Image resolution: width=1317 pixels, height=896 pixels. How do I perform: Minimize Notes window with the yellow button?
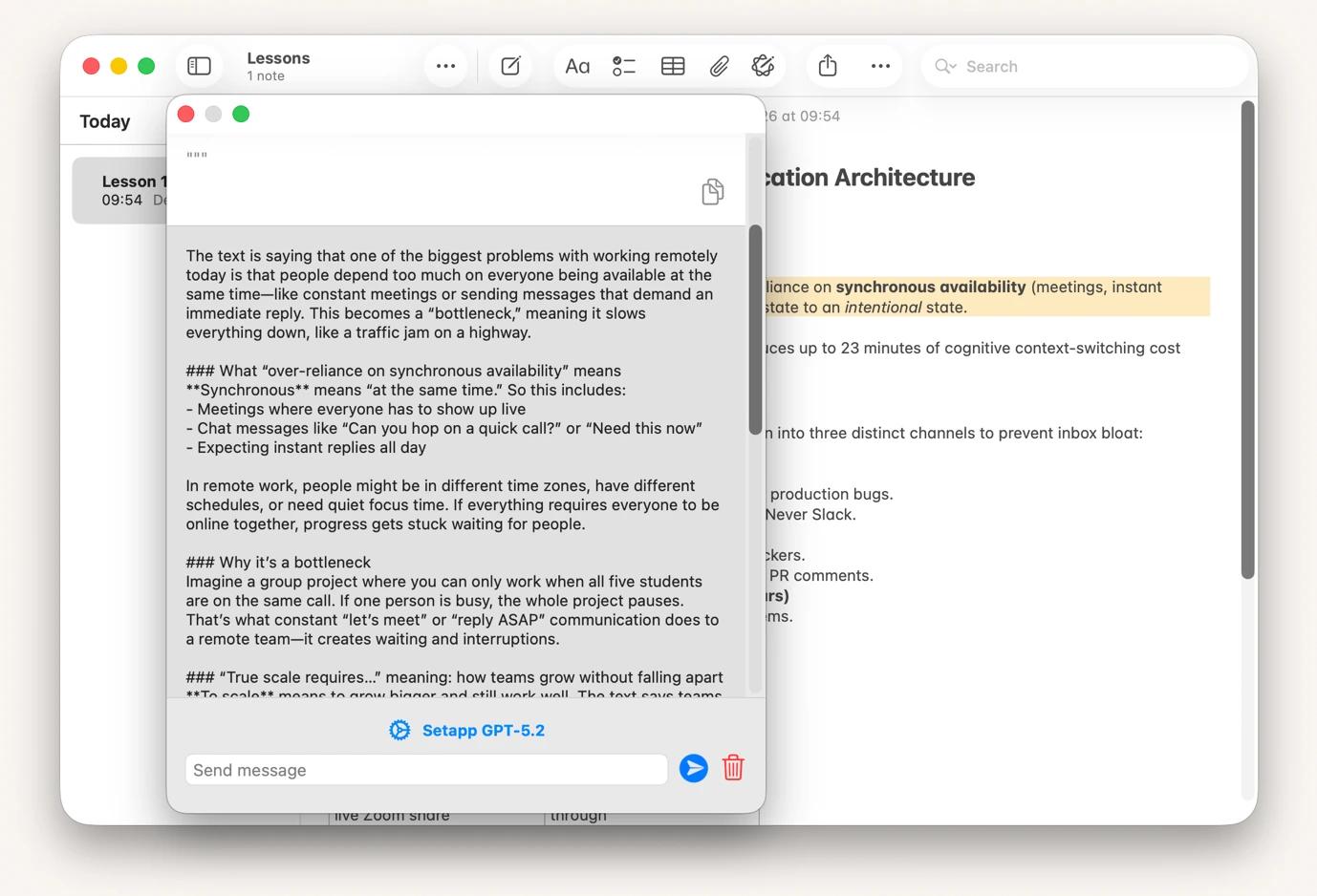click(119, 66)
